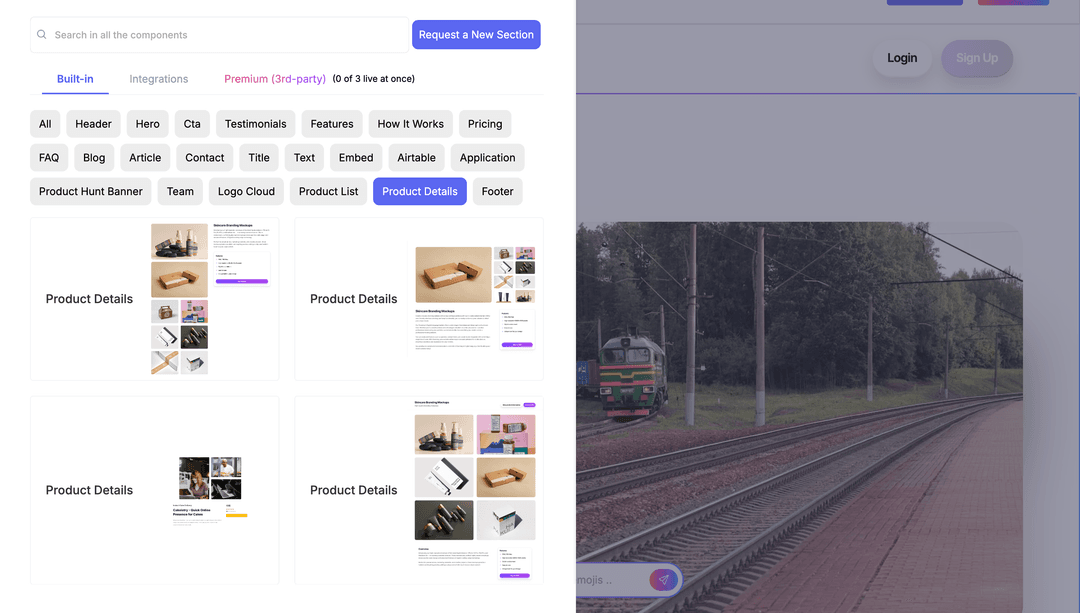This screenshot has height=613, width=1080.
Task: Choose the Text category
Action: click(x=304, y=158)
